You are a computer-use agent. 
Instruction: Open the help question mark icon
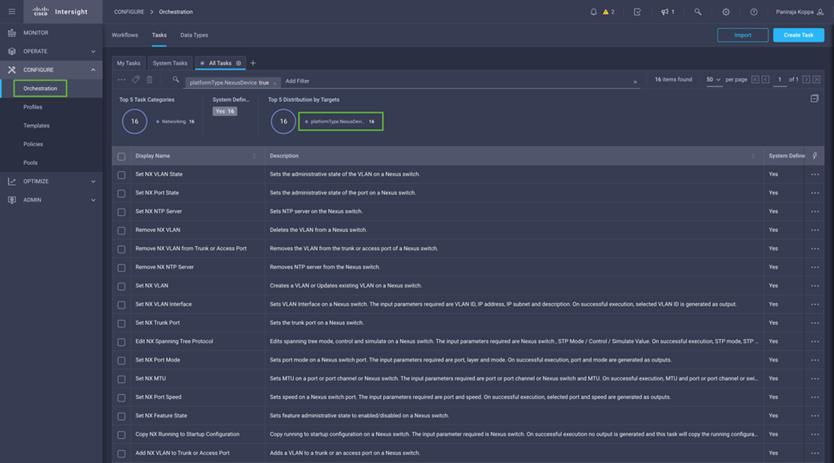coord(754,12)
